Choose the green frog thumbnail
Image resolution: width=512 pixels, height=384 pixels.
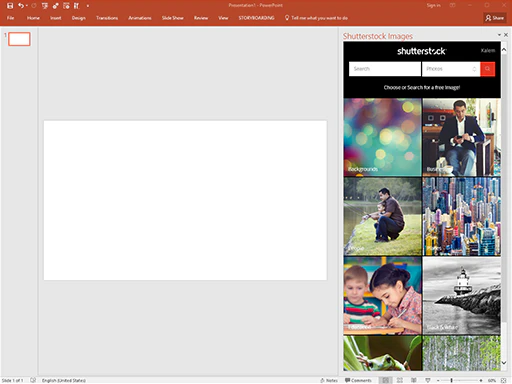pos(383,353)
